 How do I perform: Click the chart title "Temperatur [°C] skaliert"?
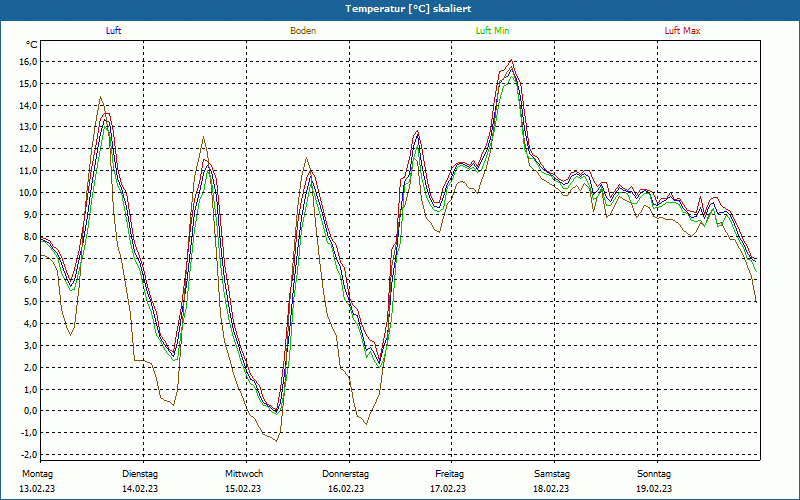click(x=408, y=9)
